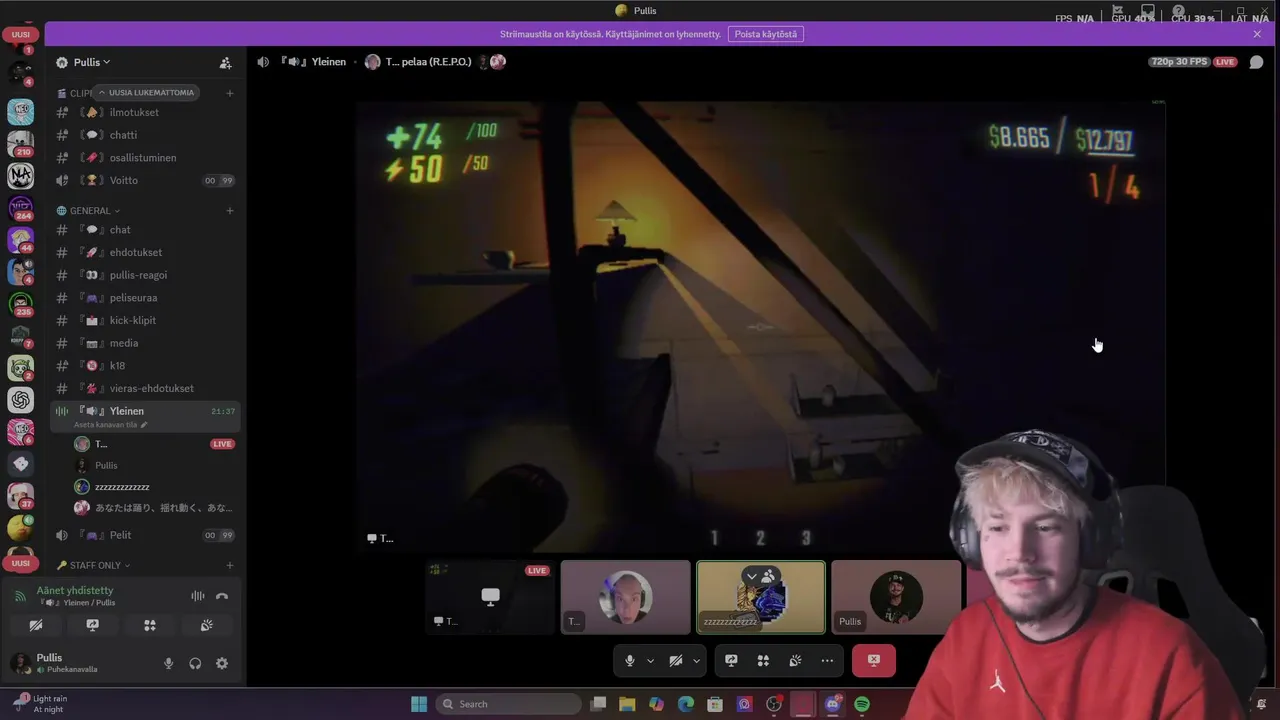The width and height of the screenshot is (1280, 720).
Task: Mute microphone in the user panel
Action: [168, 663]
